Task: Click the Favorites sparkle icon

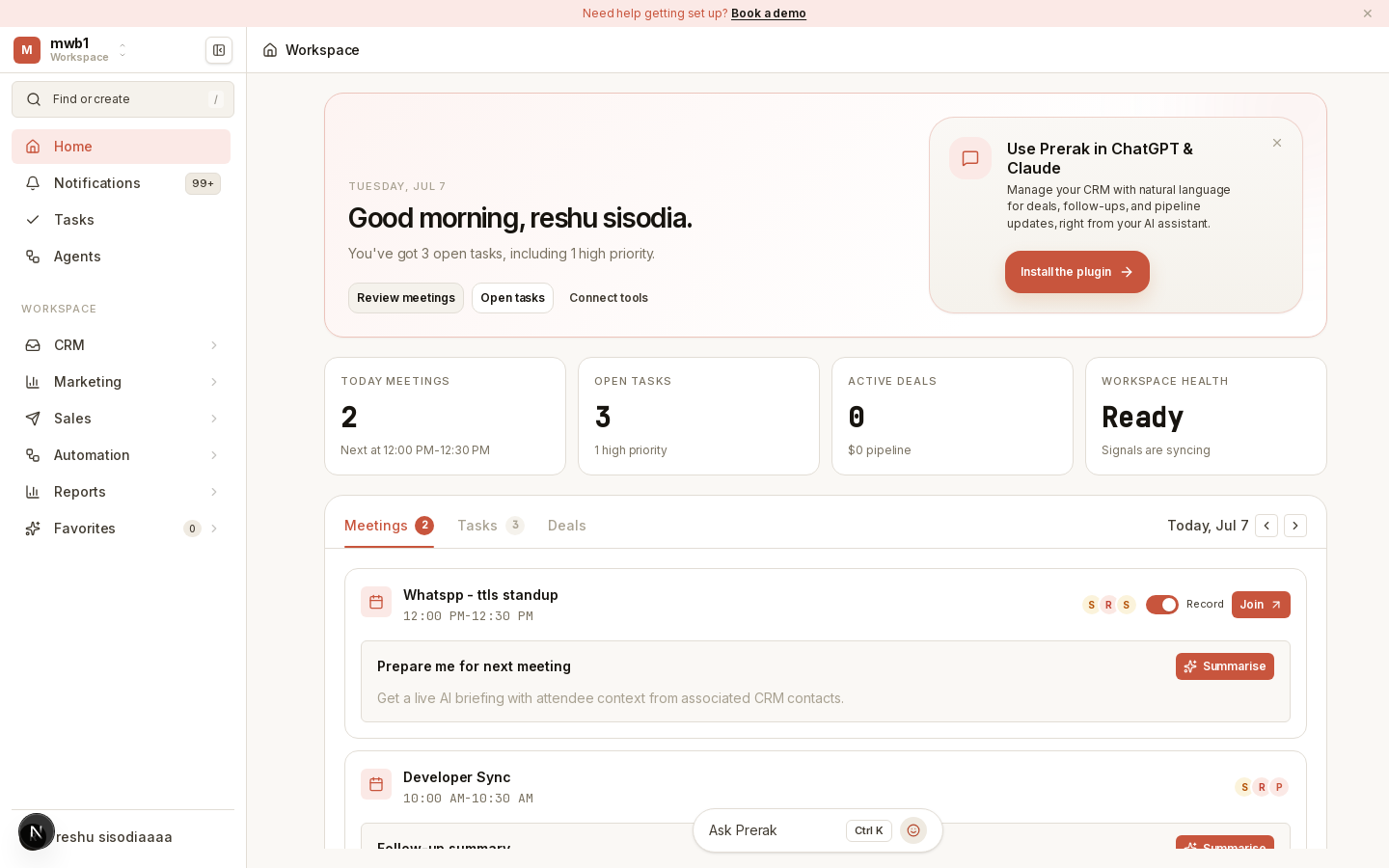Action: 33,529
